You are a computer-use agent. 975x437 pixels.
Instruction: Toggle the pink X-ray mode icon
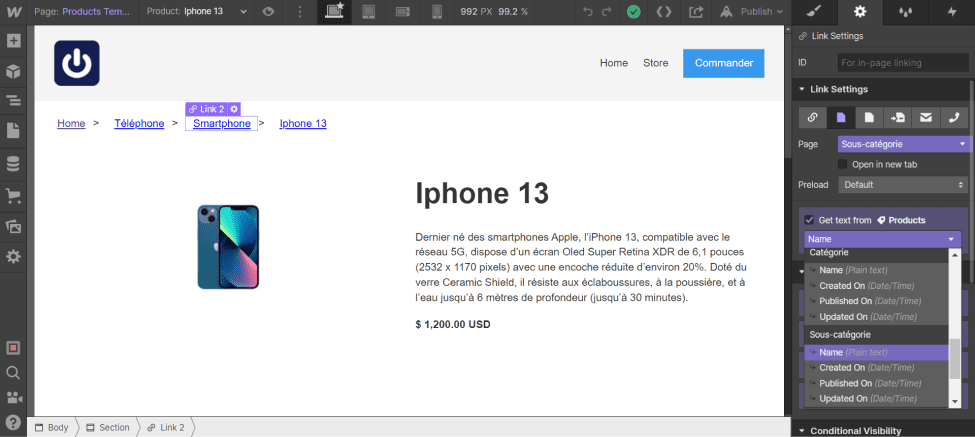click(x=13, y=347)
